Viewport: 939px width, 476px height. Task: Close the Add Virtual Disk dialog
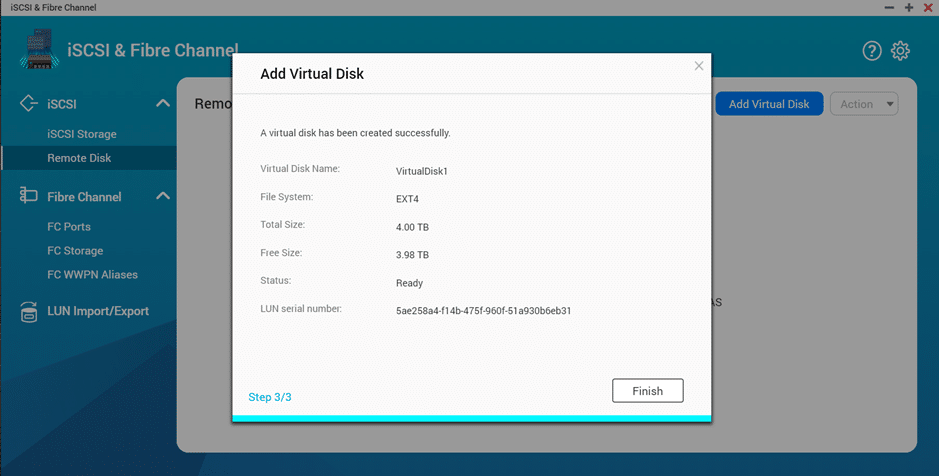coord(698,66)
